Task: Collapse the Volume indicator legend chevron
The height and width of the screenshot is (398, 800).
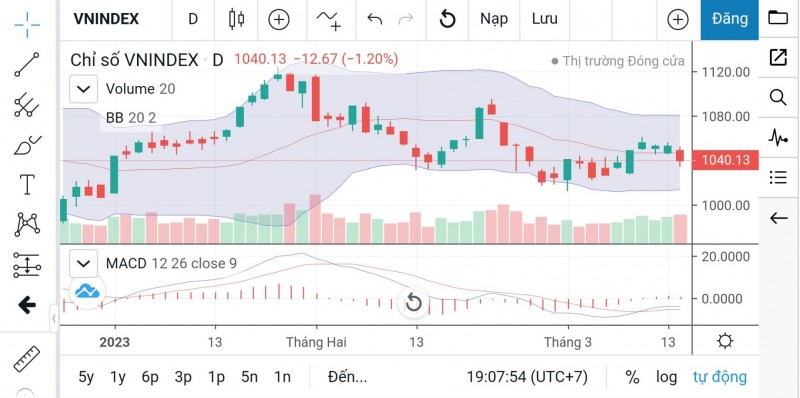Action: coord(83,89)
